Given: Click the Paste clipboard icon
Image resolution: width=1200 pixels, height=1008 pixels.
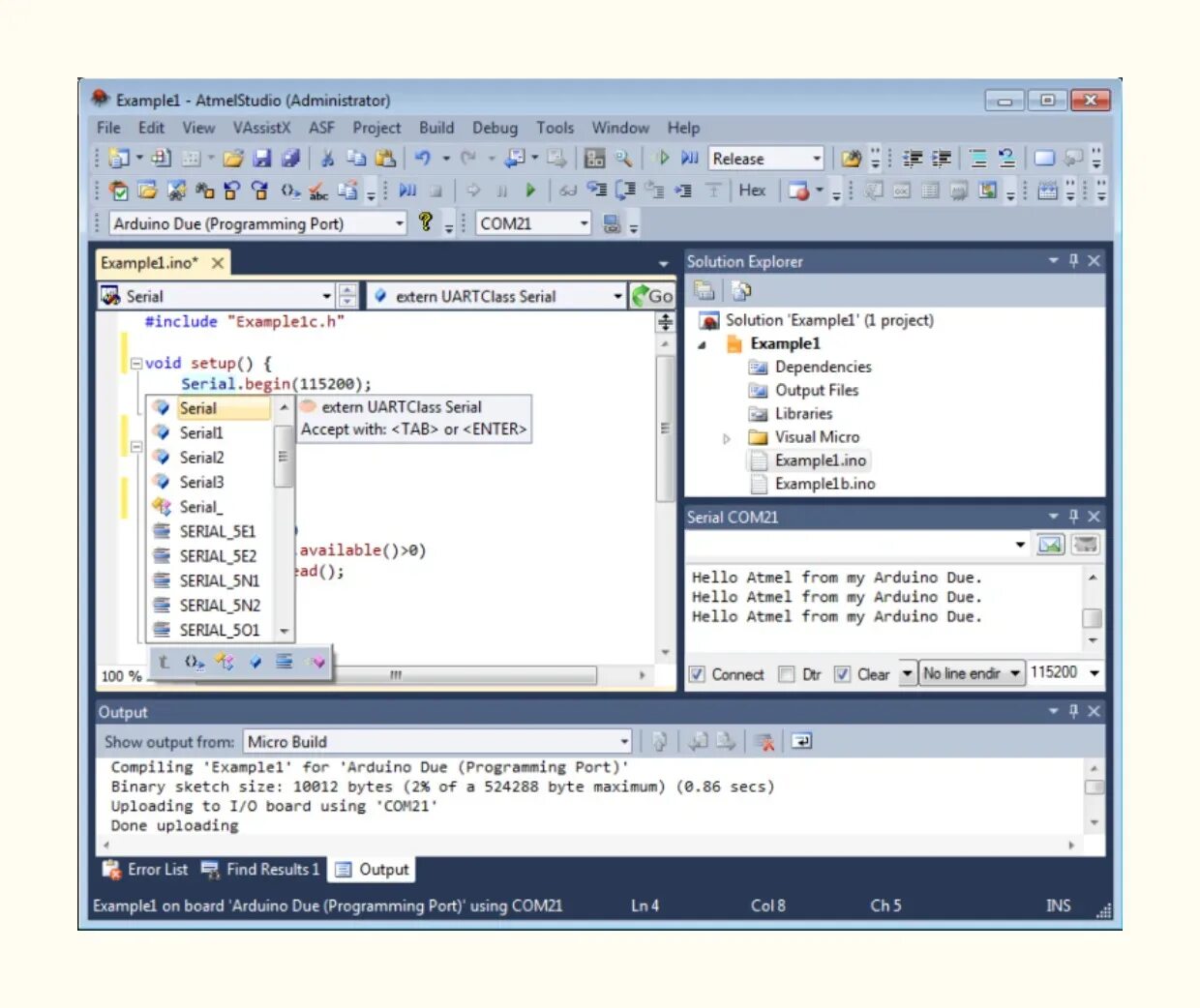Looking at the screenshot, I should [385, 159].
